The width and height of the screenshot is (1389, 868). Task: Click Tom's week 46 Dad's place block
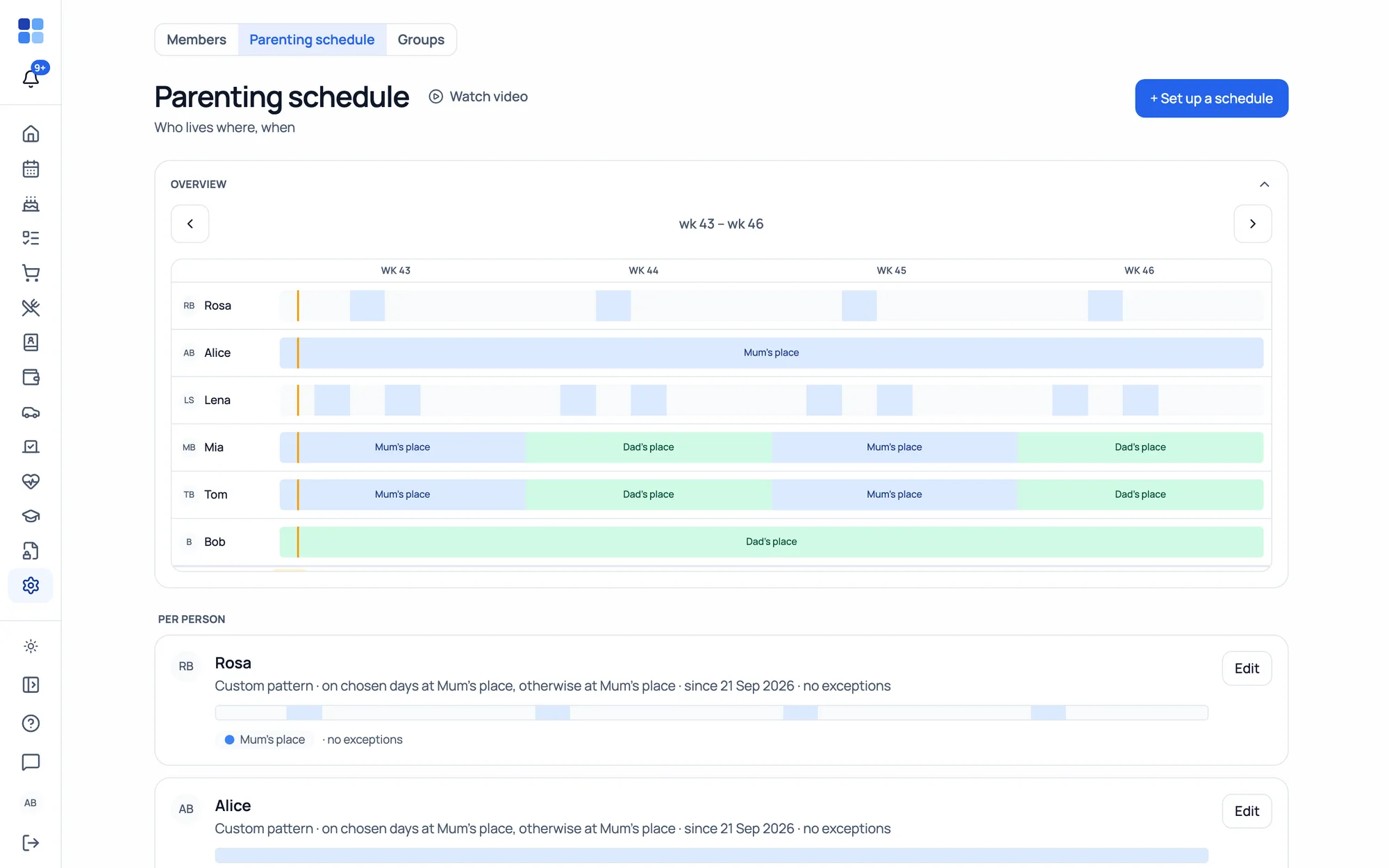click(1140, 494)
